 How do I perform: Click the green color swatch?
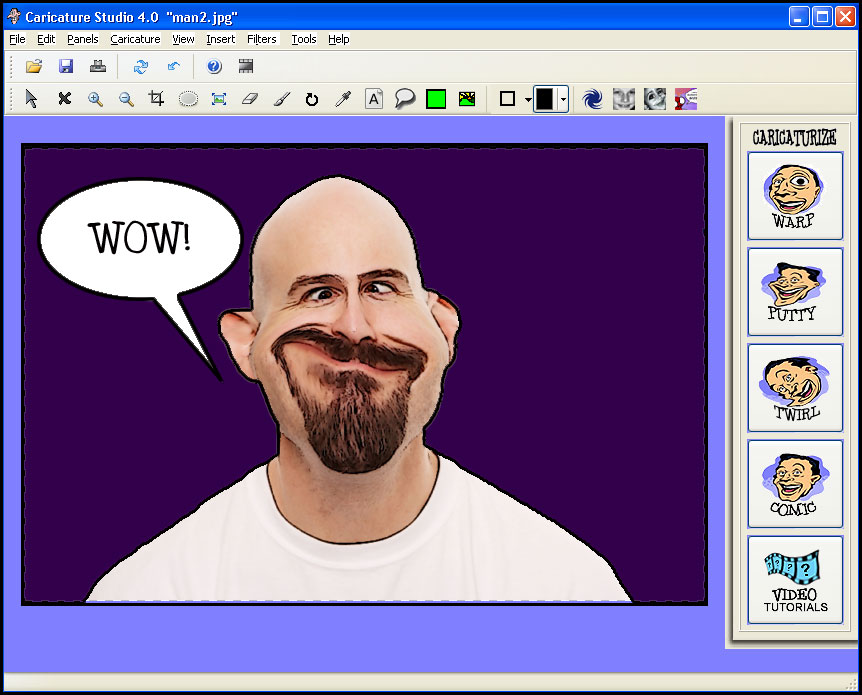pos(436,99)
